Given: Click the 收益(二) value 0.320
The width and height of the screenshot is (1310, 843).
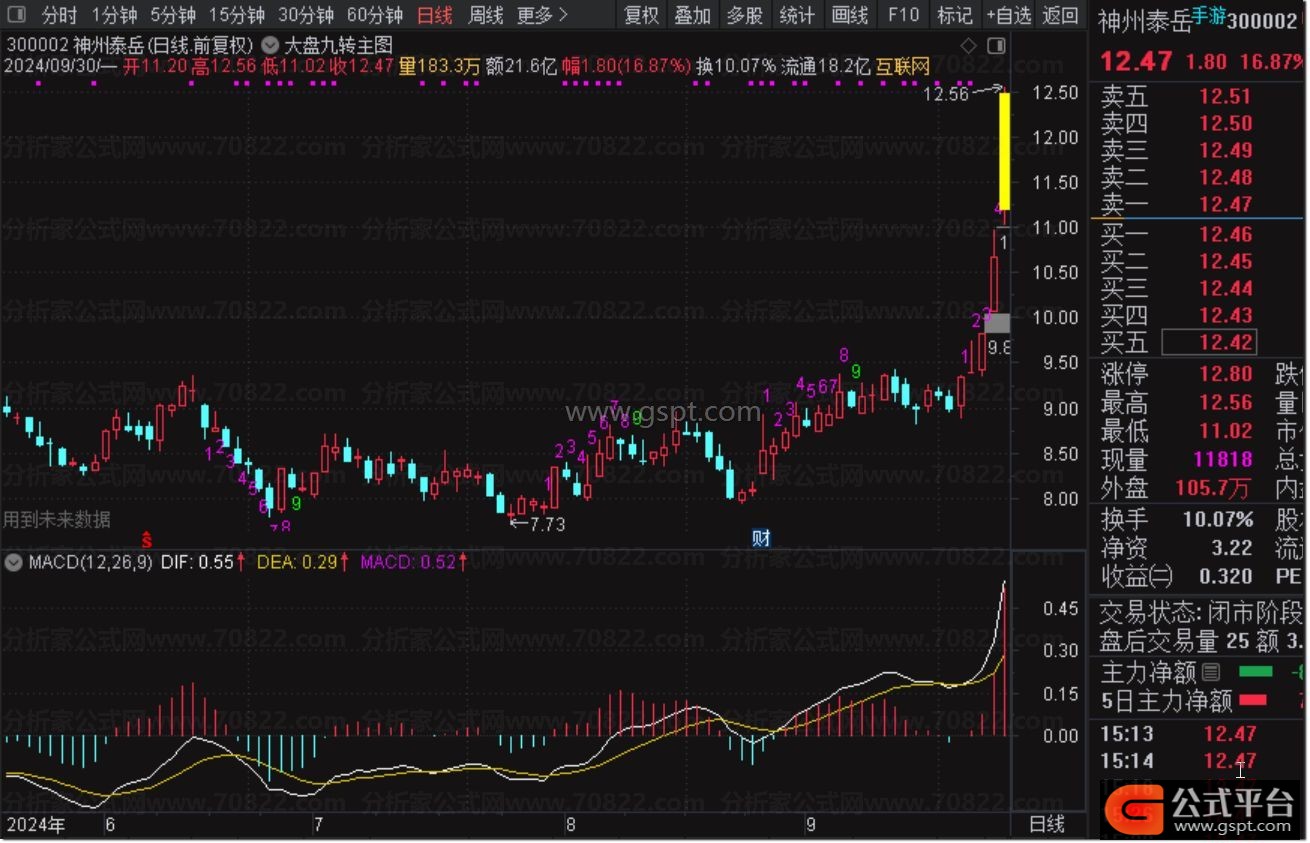Looking at the screenshot, I should 1225,576.
